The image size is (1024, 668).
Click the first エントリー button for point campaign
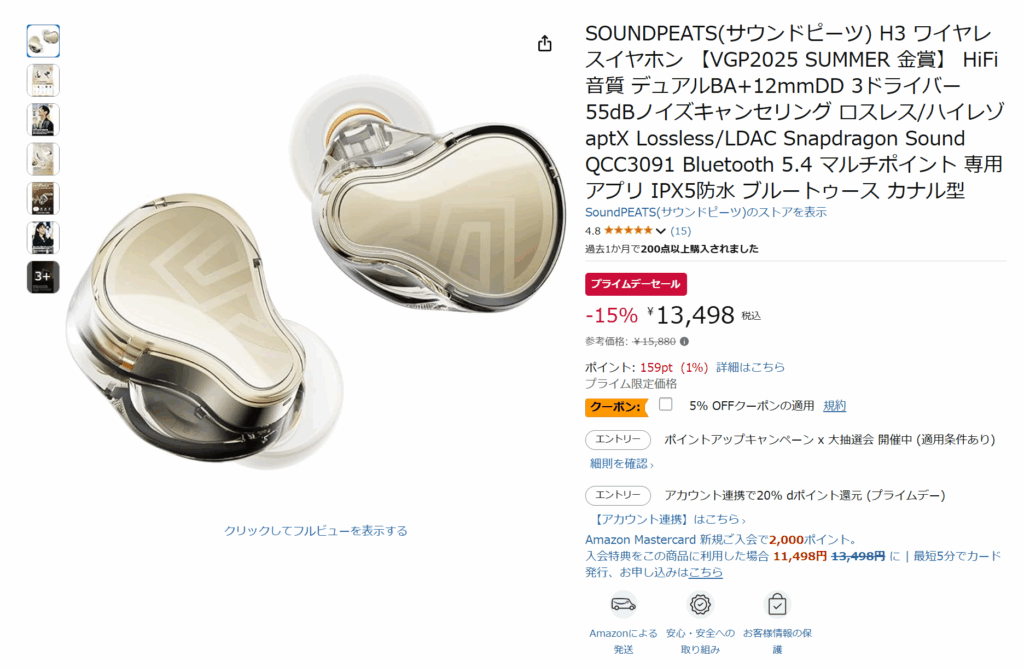(x=618, y=439)
